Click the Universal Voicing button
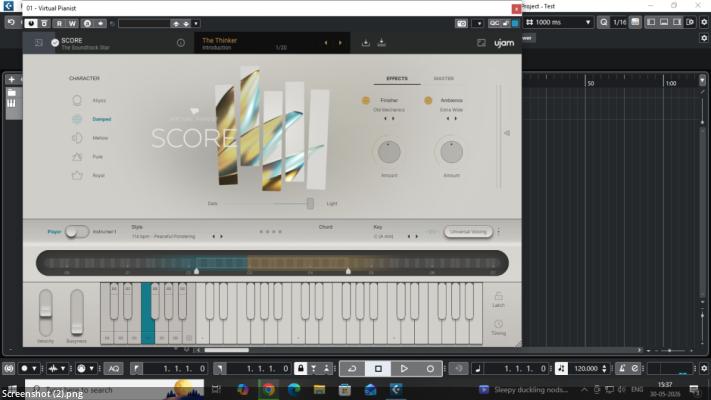The width and height of the screenshot is (711, 400). click(468, 232)
